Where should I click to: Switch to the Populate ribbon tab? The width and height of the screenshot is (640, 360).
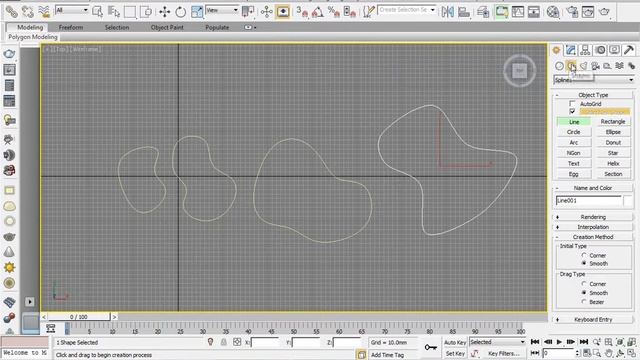217,27
